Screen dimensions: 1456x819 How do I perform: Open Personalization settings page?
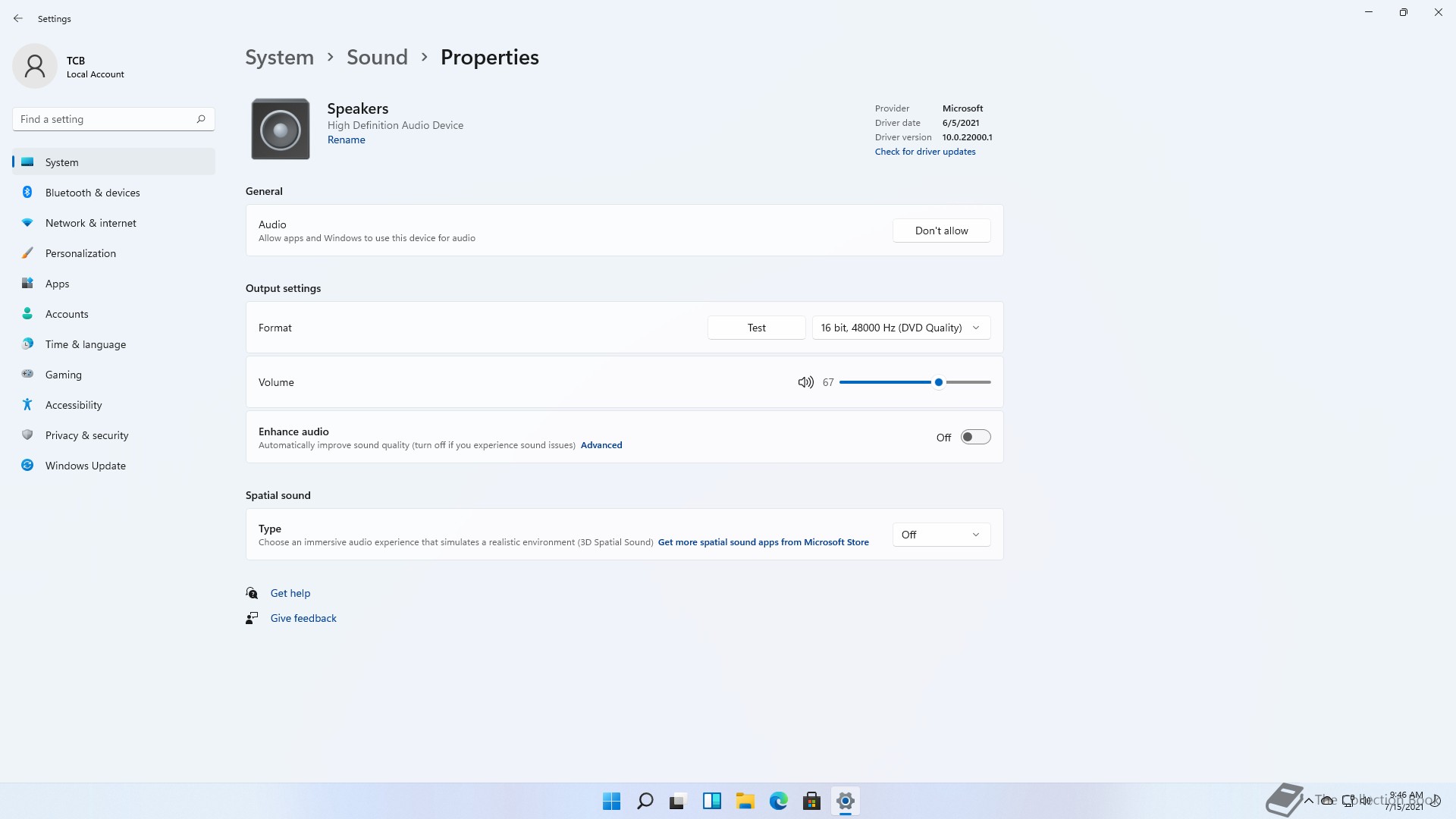114,253
